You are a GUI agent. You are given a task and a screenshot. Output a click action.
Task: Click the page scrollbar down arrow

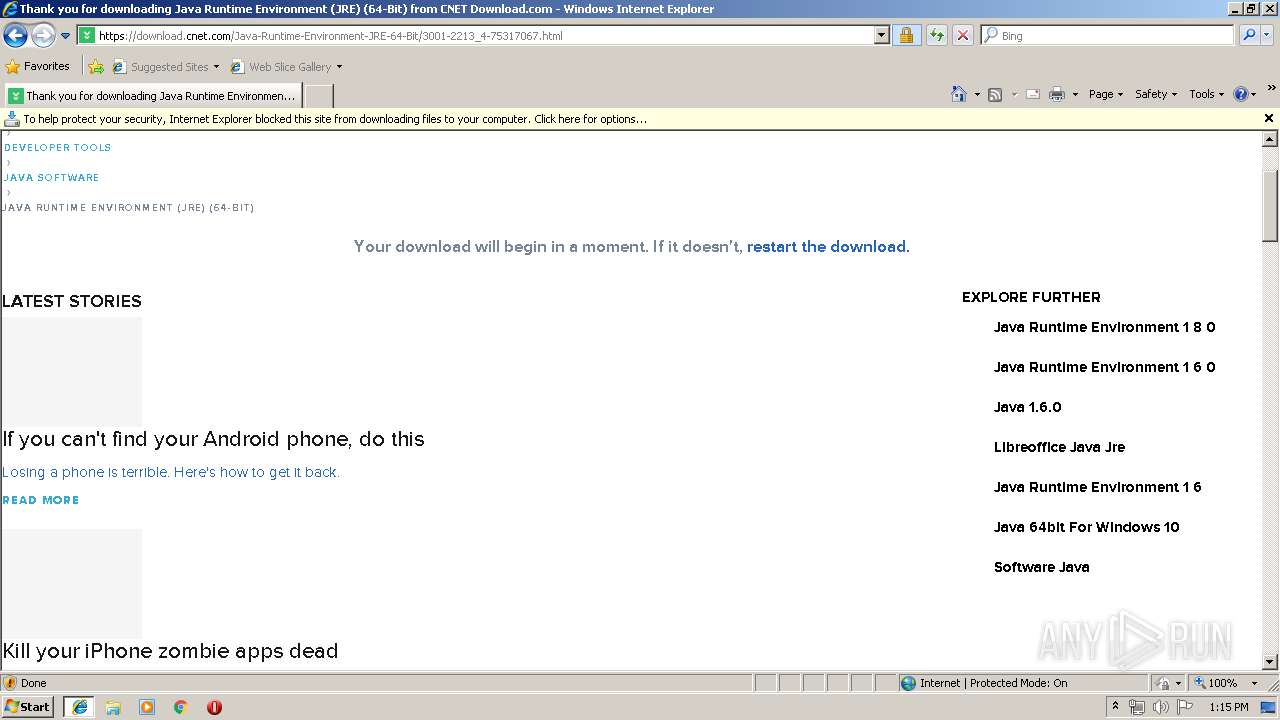tap(1270, 662)
